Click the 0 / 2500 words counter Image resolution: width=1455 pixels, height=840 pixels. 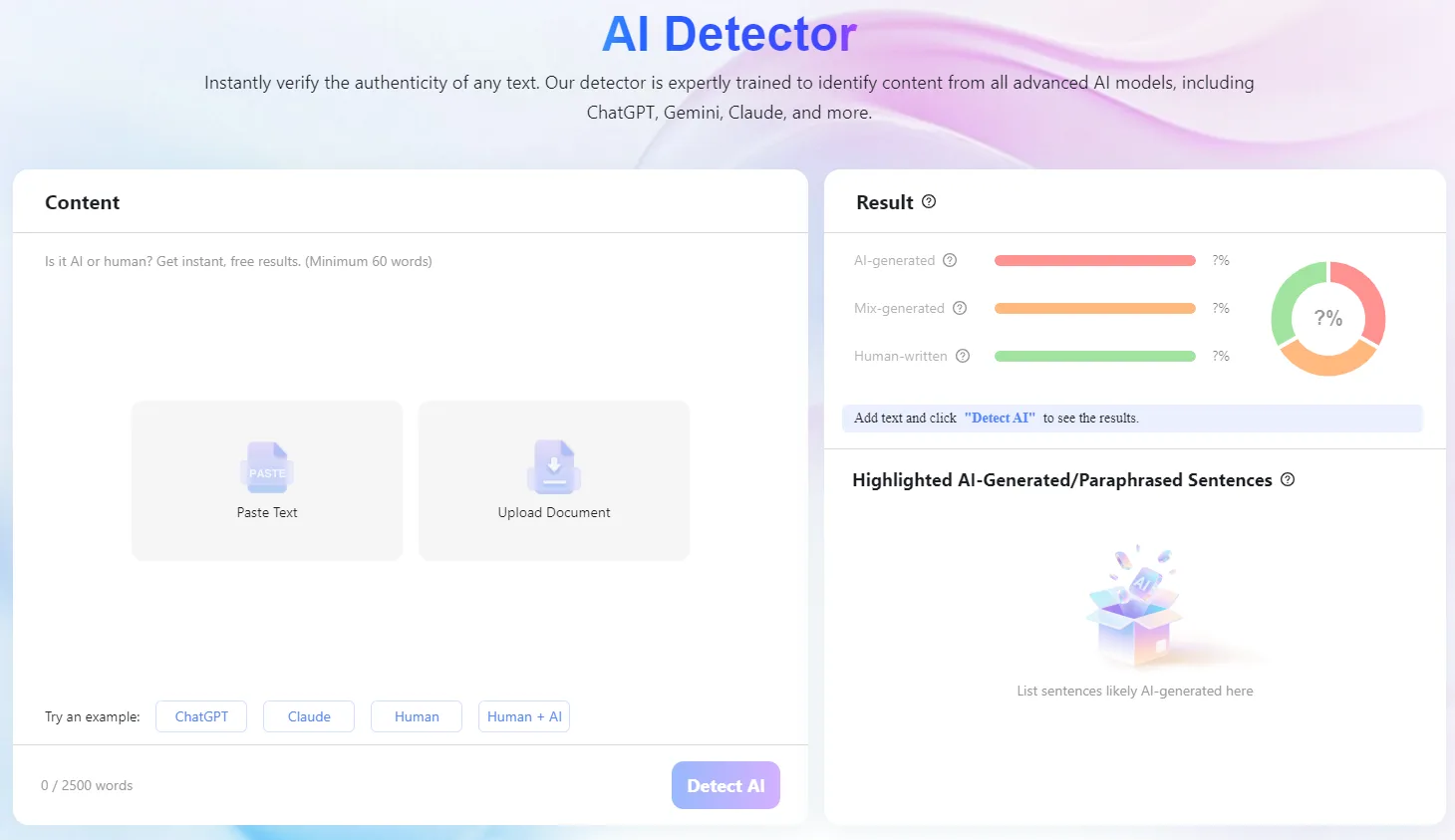click(x=86, y=785)
